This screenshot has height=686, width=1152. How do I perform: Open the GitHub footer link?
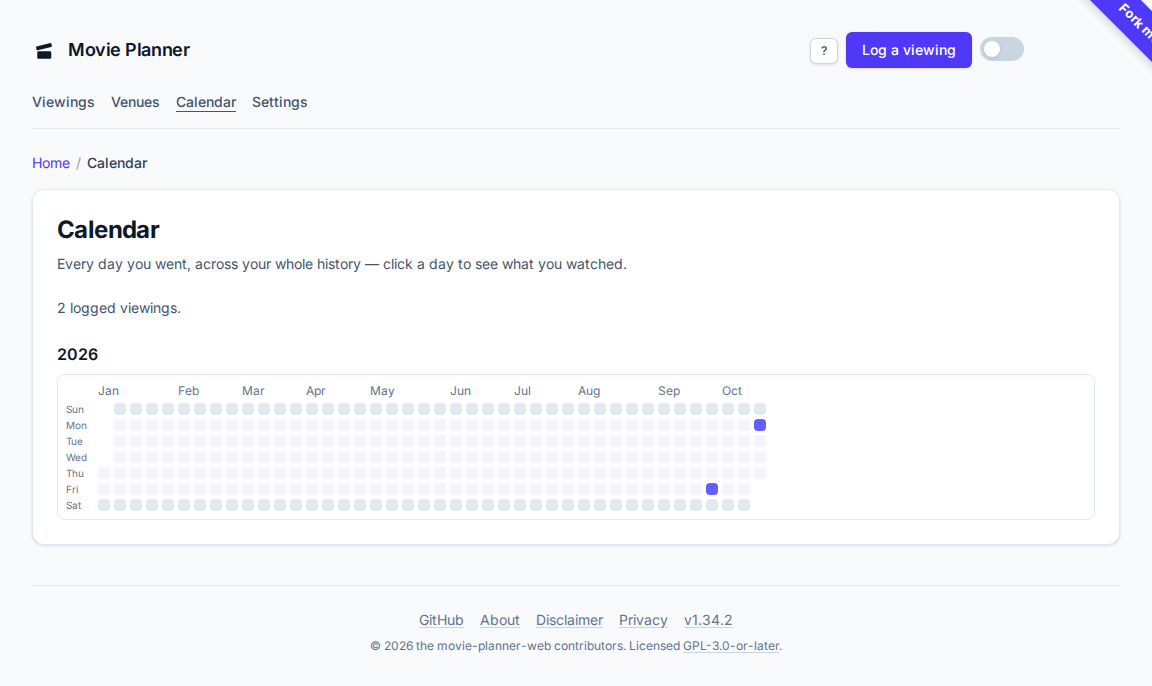point(441,620)
